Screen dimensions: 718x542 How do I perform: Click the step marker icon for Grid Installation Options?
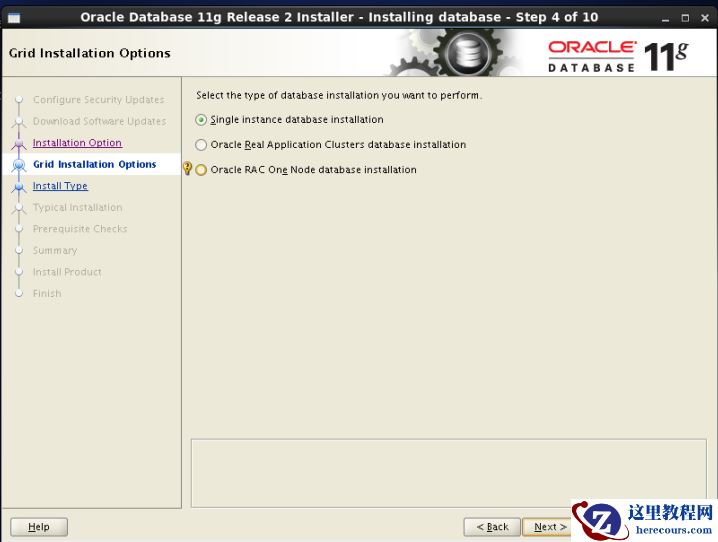[19, 165]
